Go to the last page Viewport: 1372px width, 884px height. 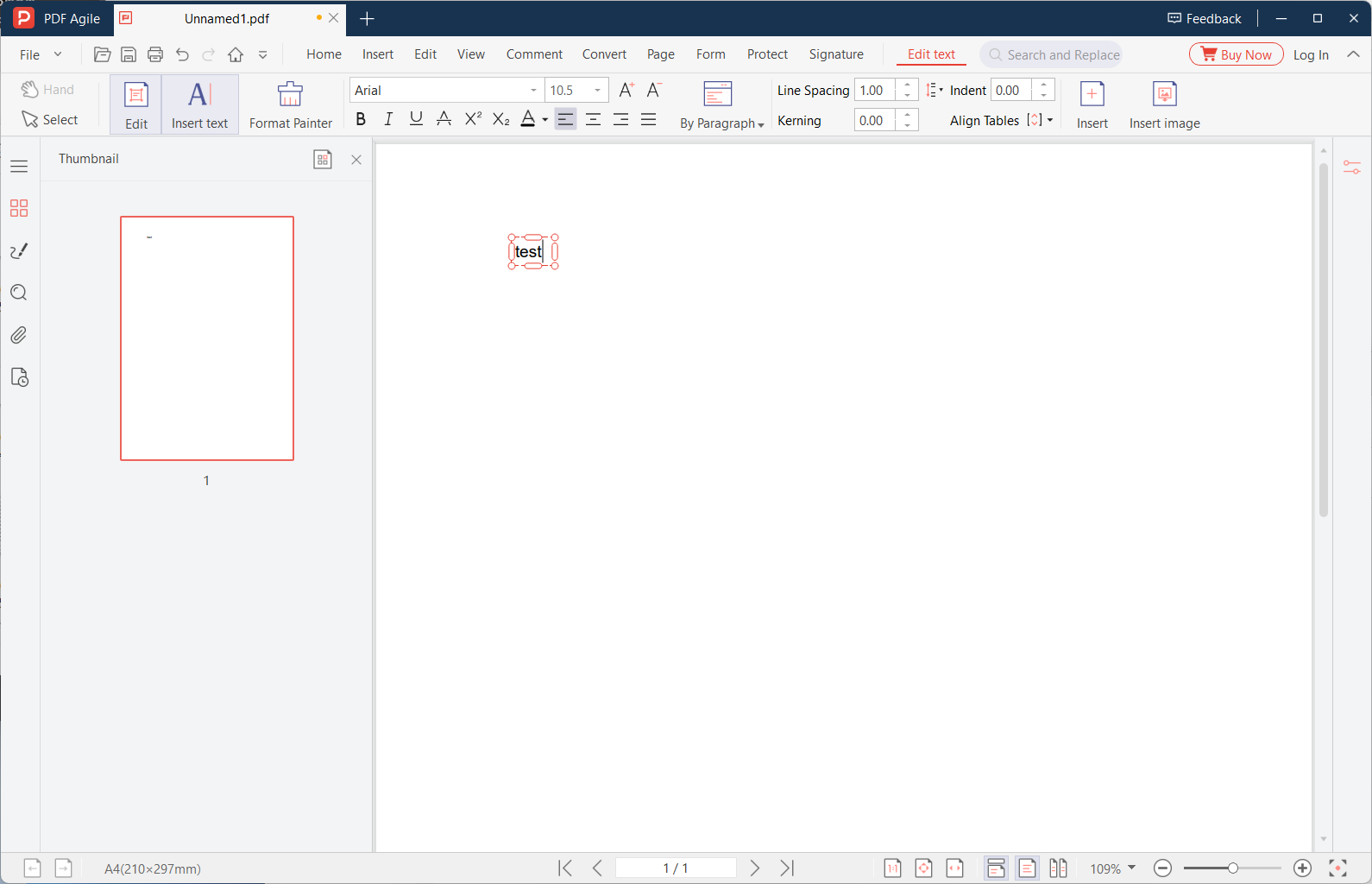tap(787, 868)
